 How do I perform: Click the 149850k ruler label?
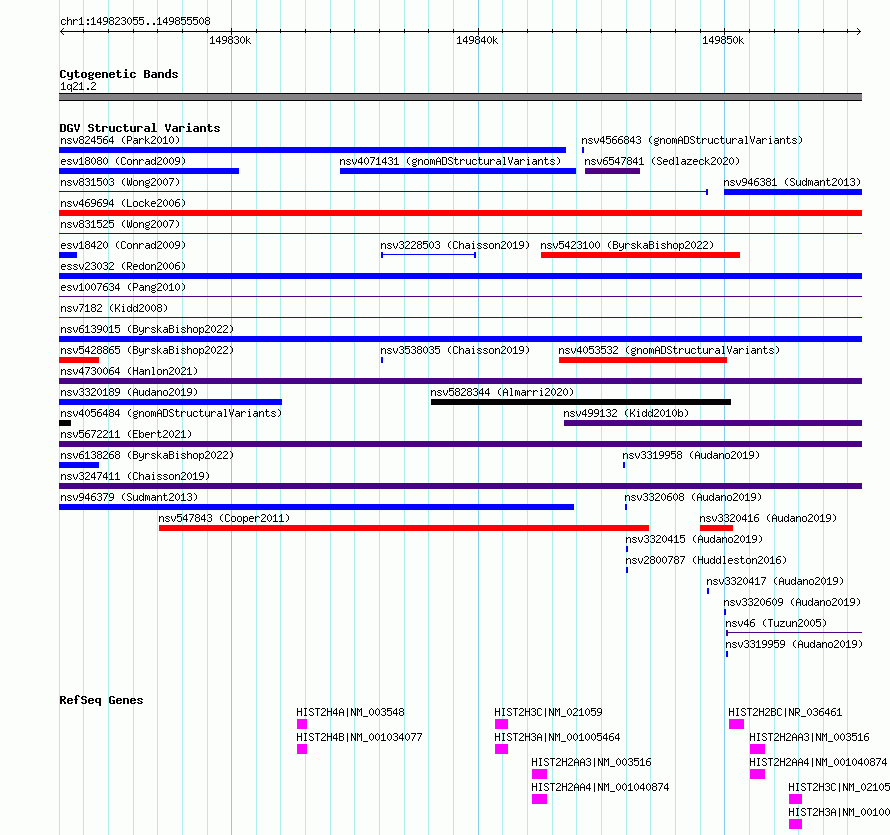coord(723,40)
